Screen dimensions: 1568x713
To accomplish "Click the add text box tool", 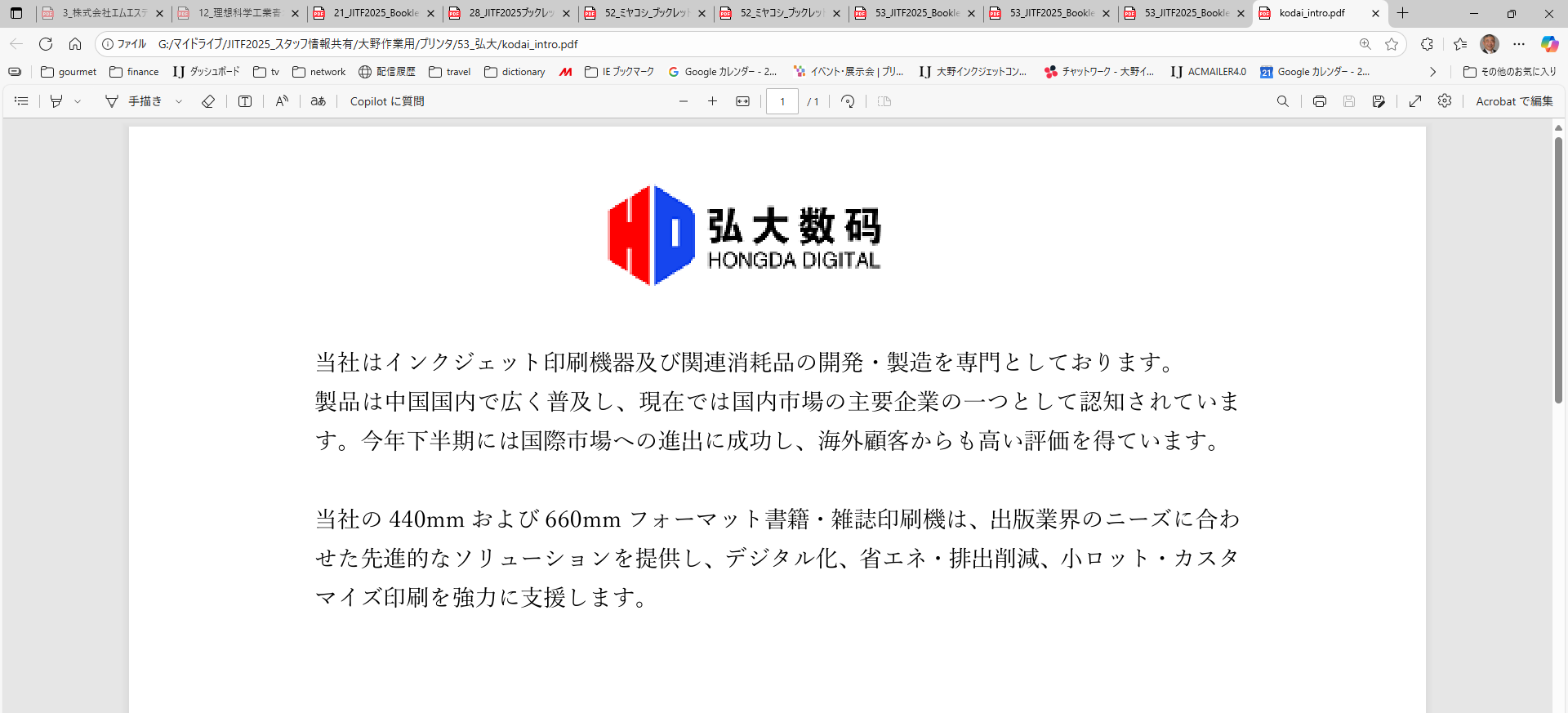I will pyautogui.click(x=245, y=101).
